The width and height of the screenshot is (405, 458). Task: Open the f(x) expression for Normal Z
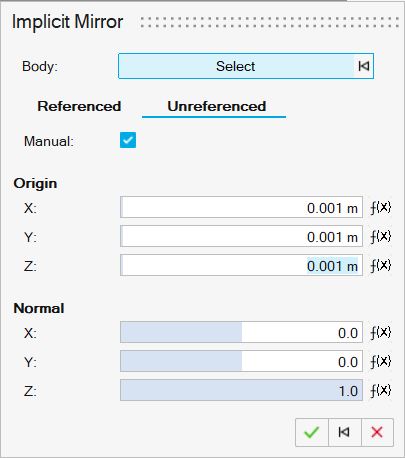click(x=380, y=390)
